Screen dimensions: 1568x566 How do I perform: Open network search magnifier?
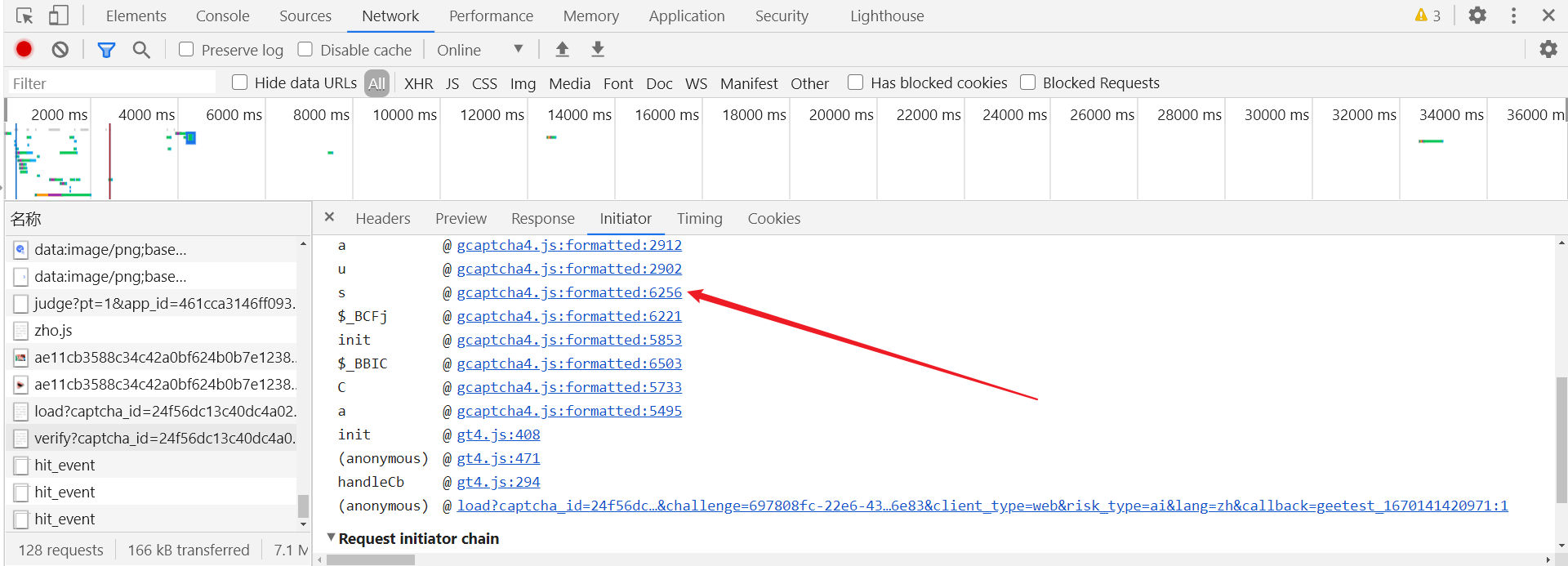click(141, 50)
